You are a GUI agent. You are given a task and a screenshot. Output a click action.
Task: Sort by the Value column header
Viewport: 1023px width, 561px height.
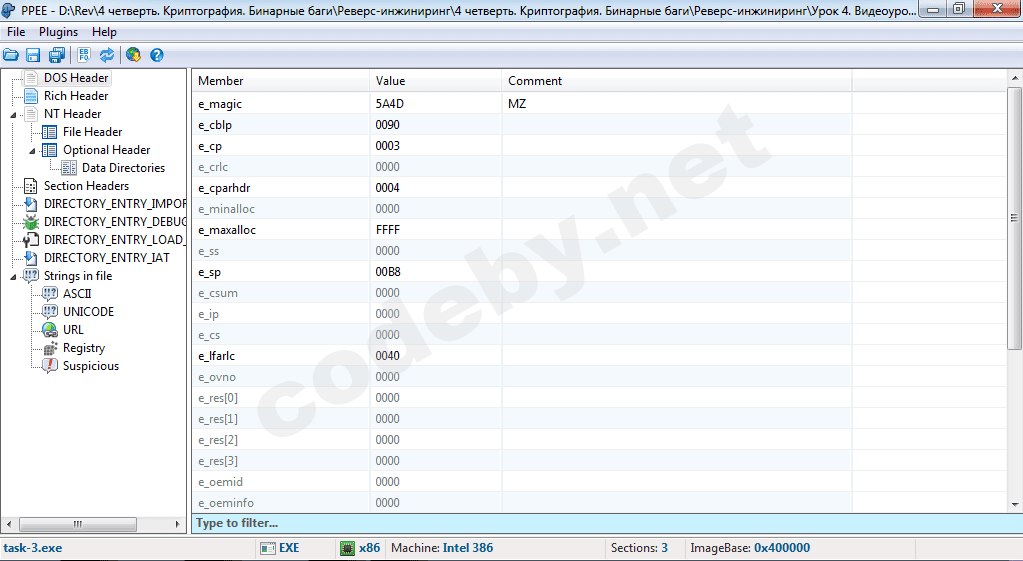click(435, 81)
